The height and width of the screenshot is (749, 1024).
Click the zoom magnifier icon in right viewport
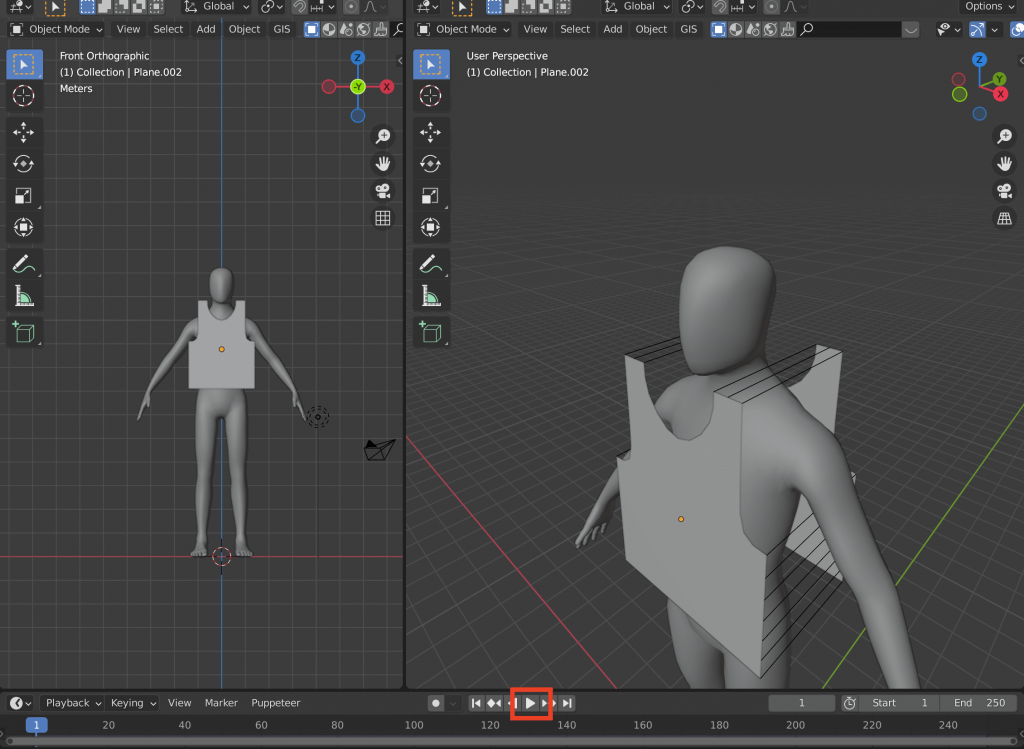1004,136
